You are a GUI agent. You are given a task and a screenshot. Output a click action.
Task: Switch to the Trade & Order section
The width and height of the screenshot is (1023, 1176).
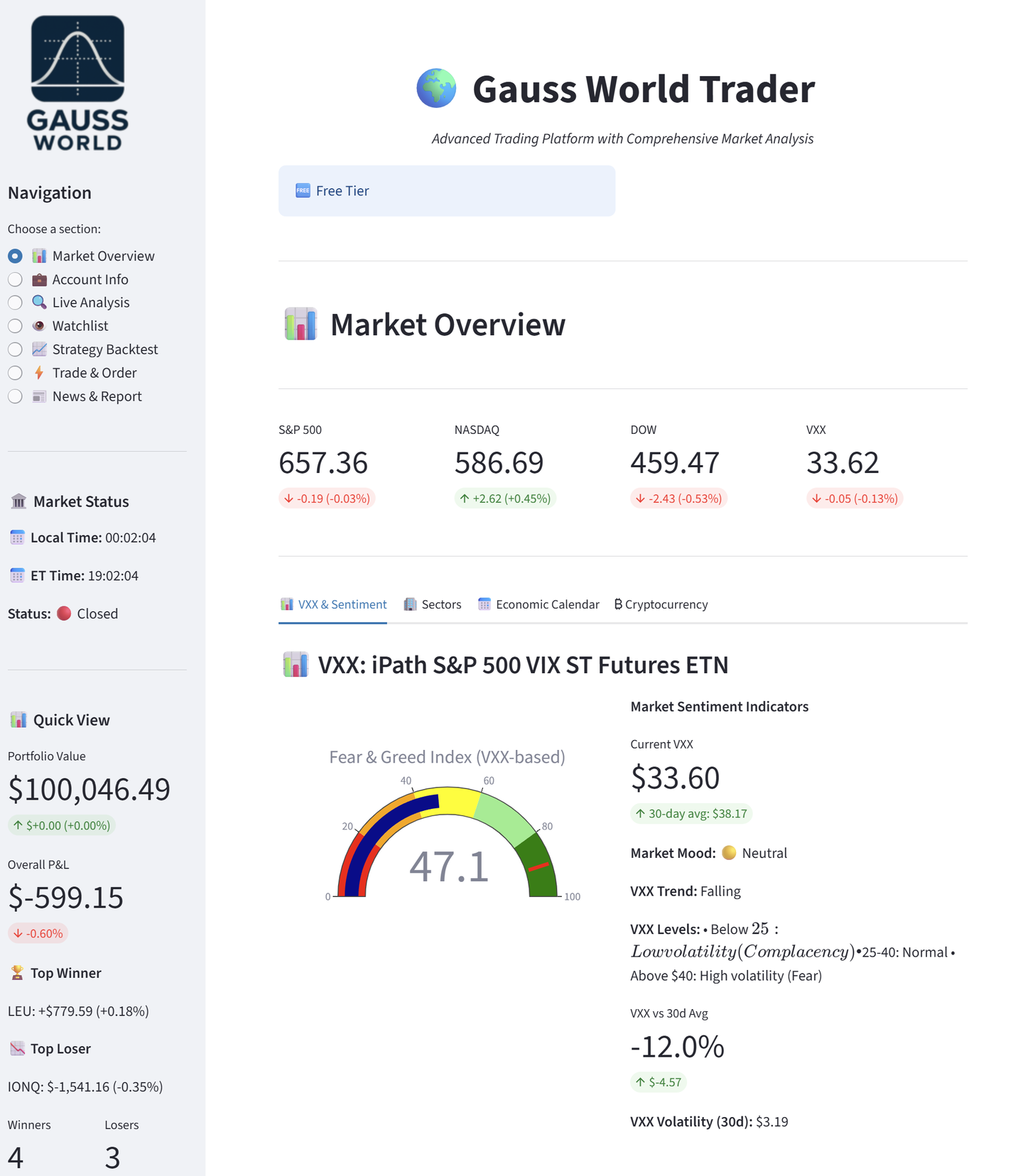coord(15,373)
